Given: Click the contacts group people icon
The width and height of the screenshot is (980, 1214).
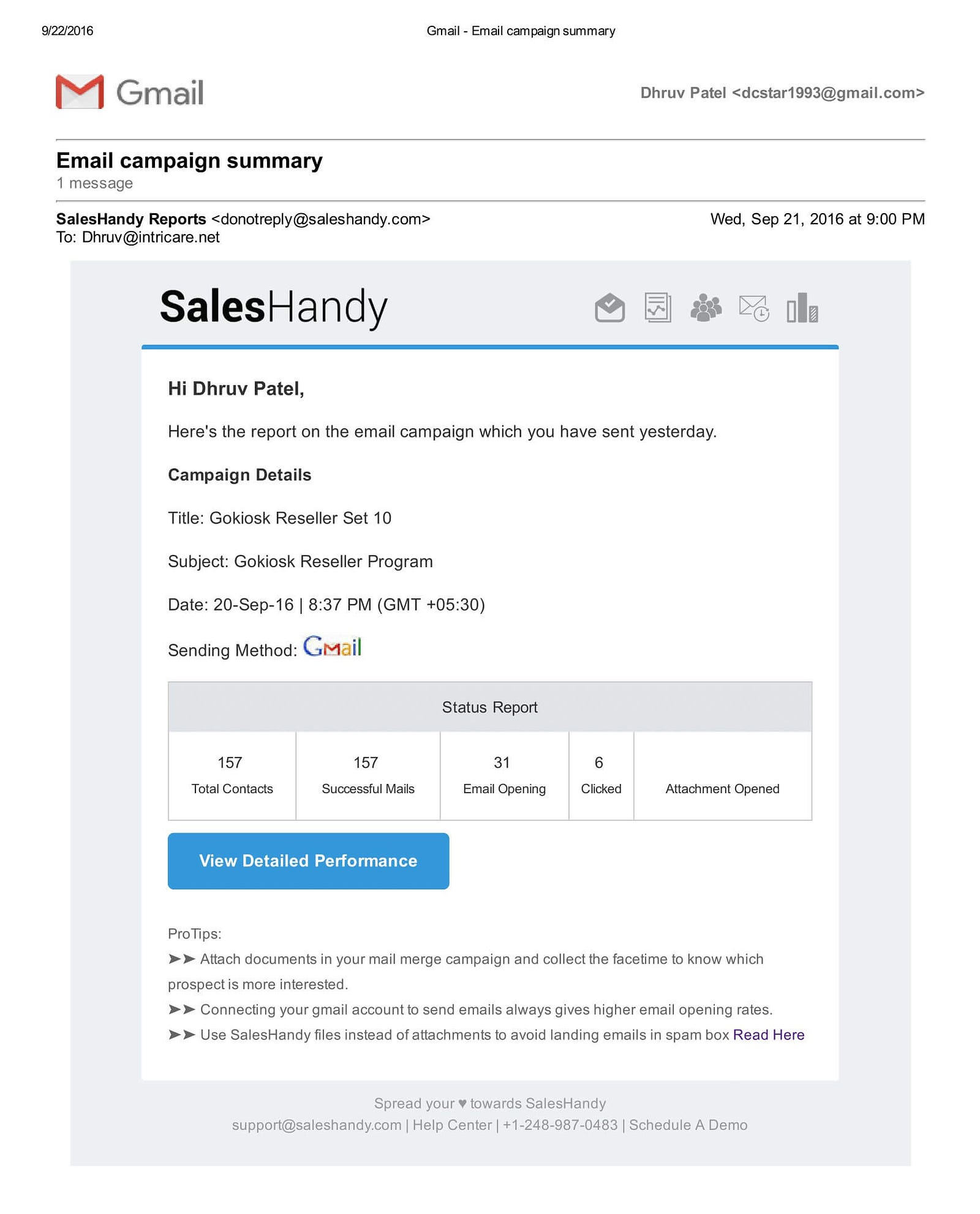Looking at the screenshot, I should pos(706,307).
